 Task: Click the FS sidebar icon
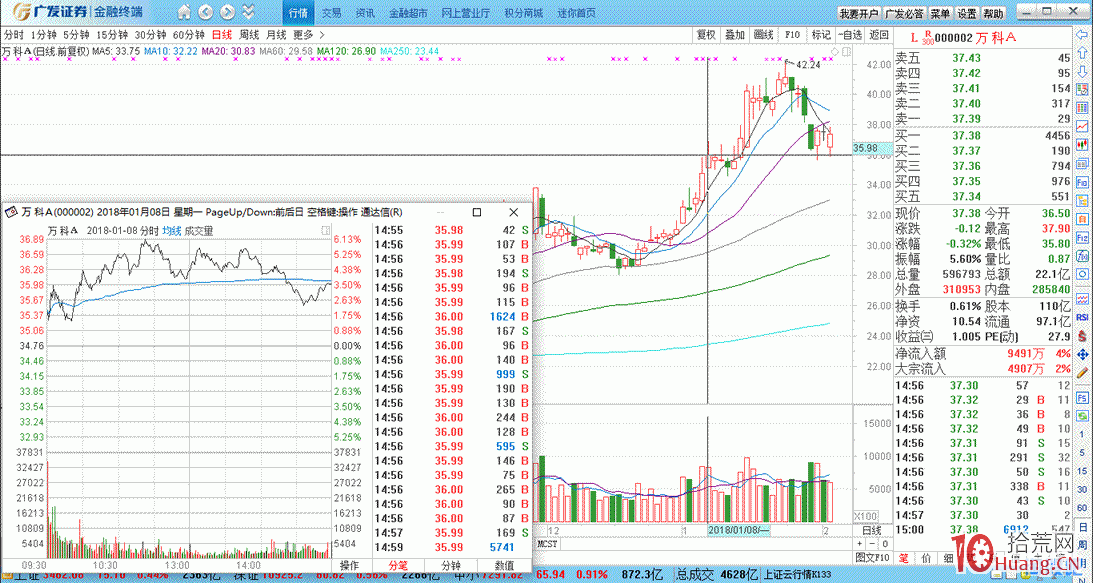[1083, 398]
